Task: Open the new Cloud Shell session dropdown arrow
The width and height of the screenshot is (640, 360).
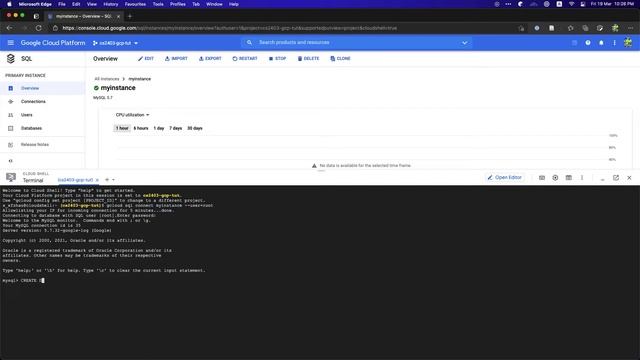Action: [x=113, y=180]
